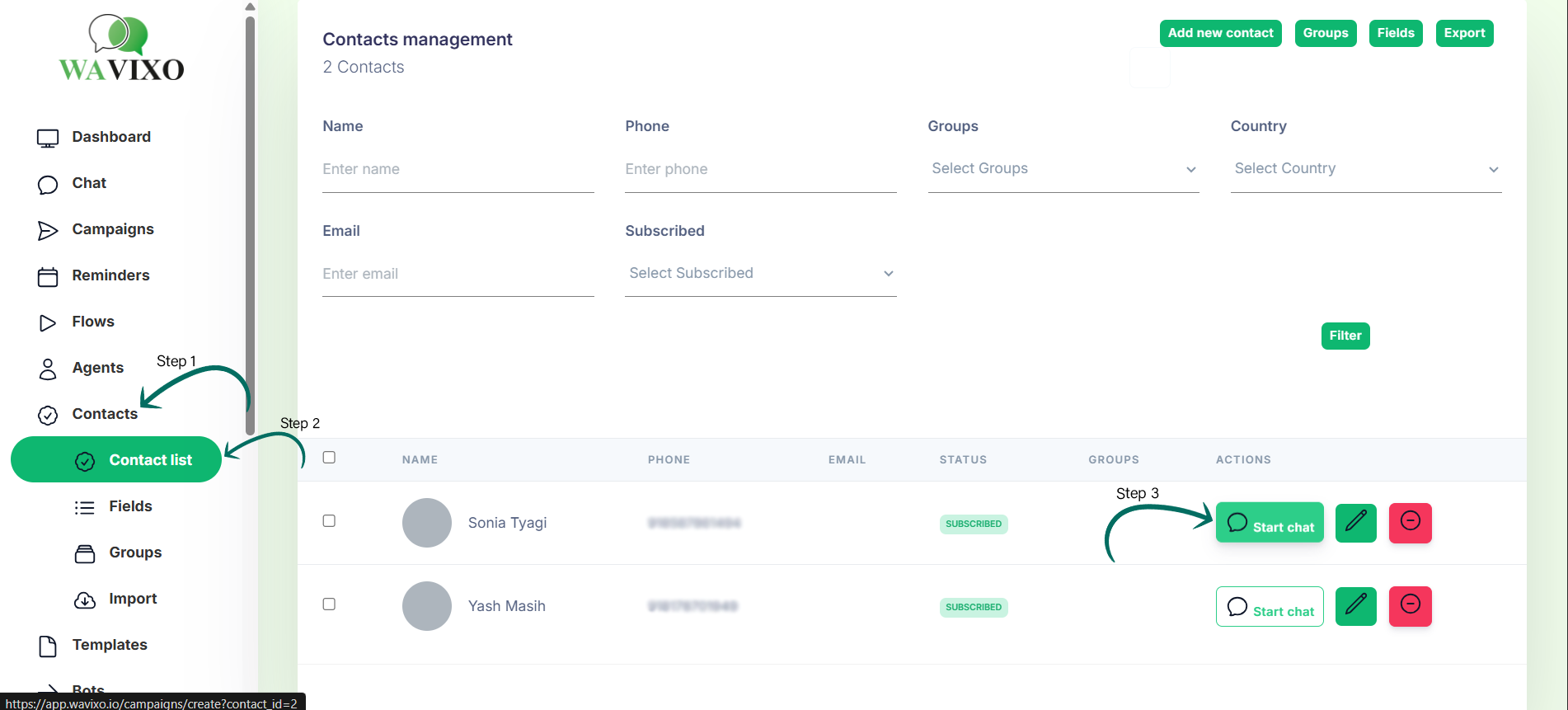Focus the Enter name input field
The image size is (1568, 710).
click(x=458, y=170)
